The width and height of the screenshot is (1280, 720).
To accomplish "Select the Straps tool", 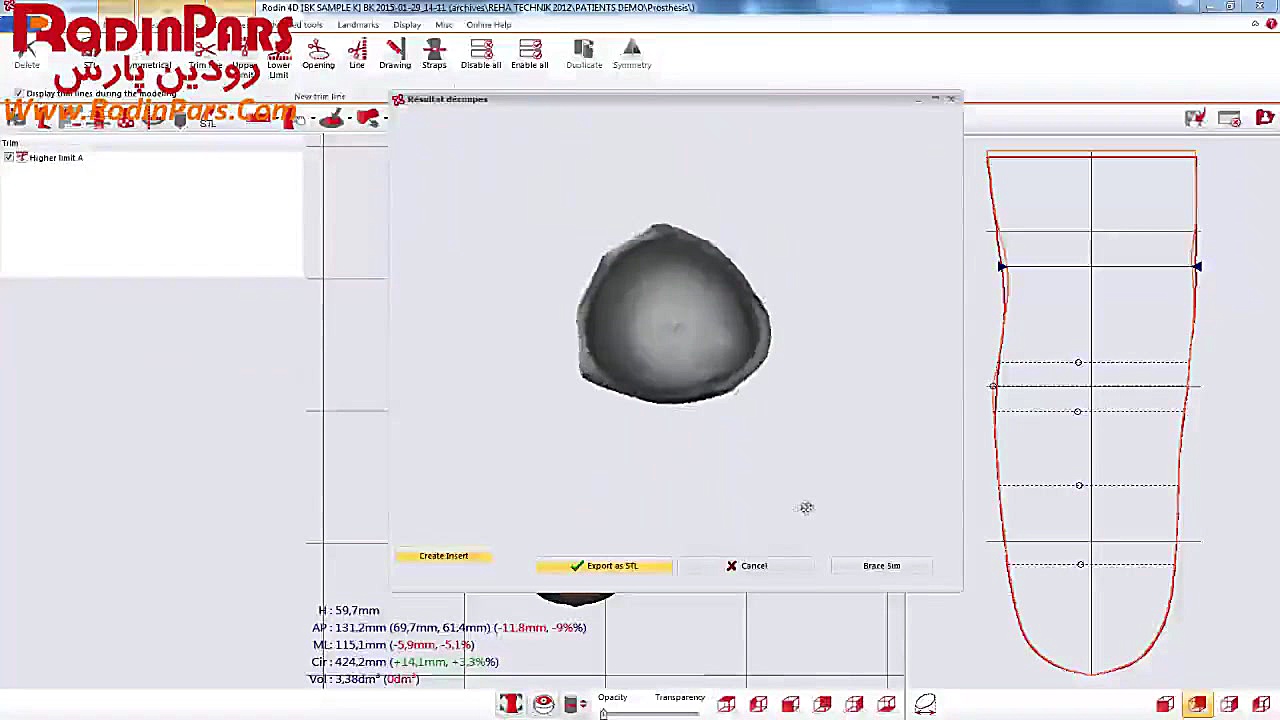I will tap(433, 50).
